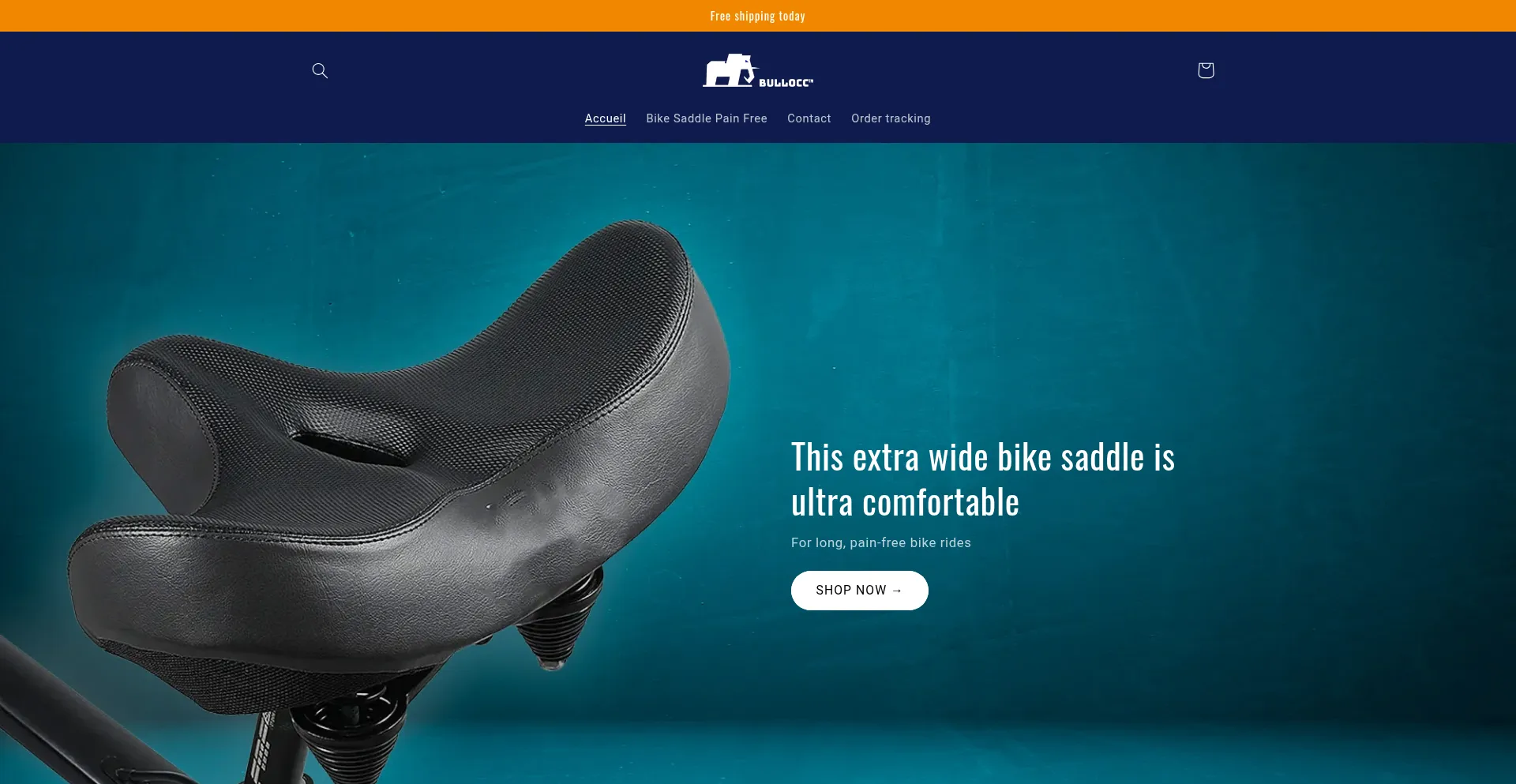Click the 'For long, pain-free bike rides' subtitle
1516x784 pixels.
click(881, 543)
